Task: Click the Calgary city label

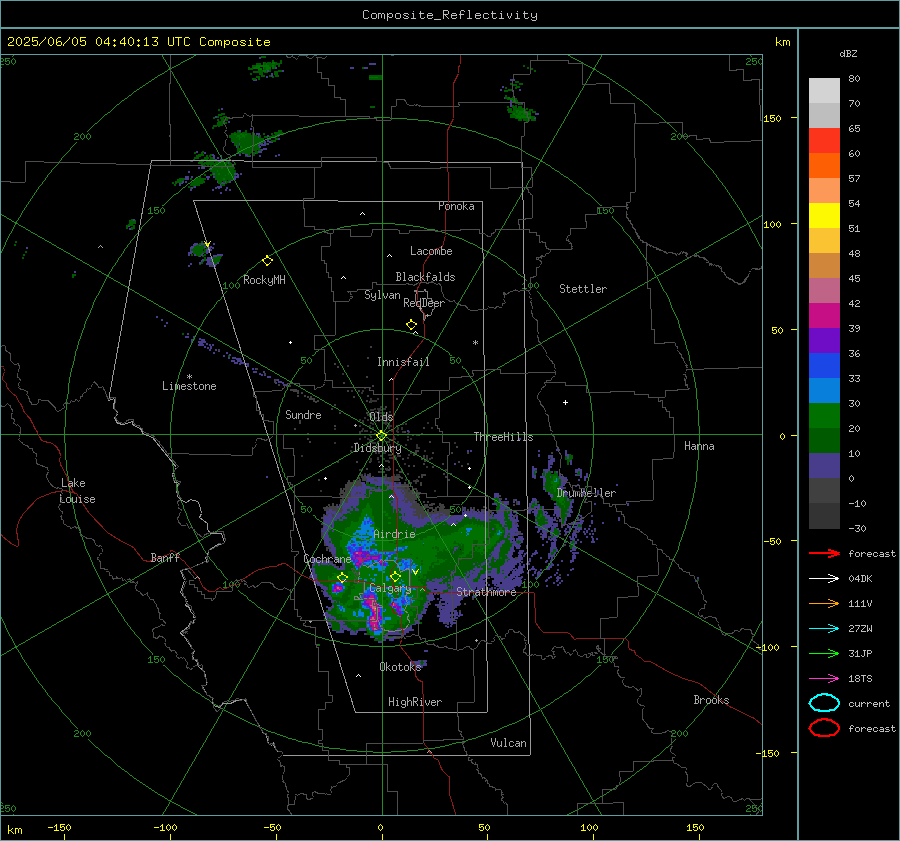Action: pyautogui.click(x=390, y=588)
